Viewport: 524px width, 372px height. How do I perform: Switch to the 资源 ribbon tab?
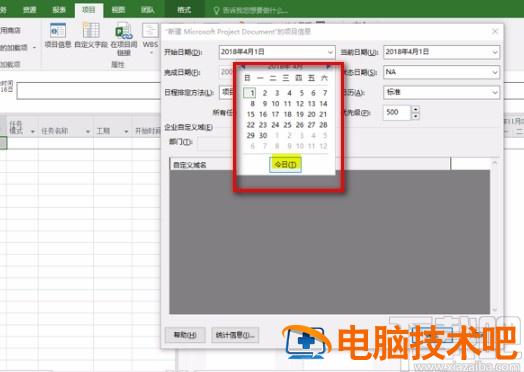tap(30, 10)
